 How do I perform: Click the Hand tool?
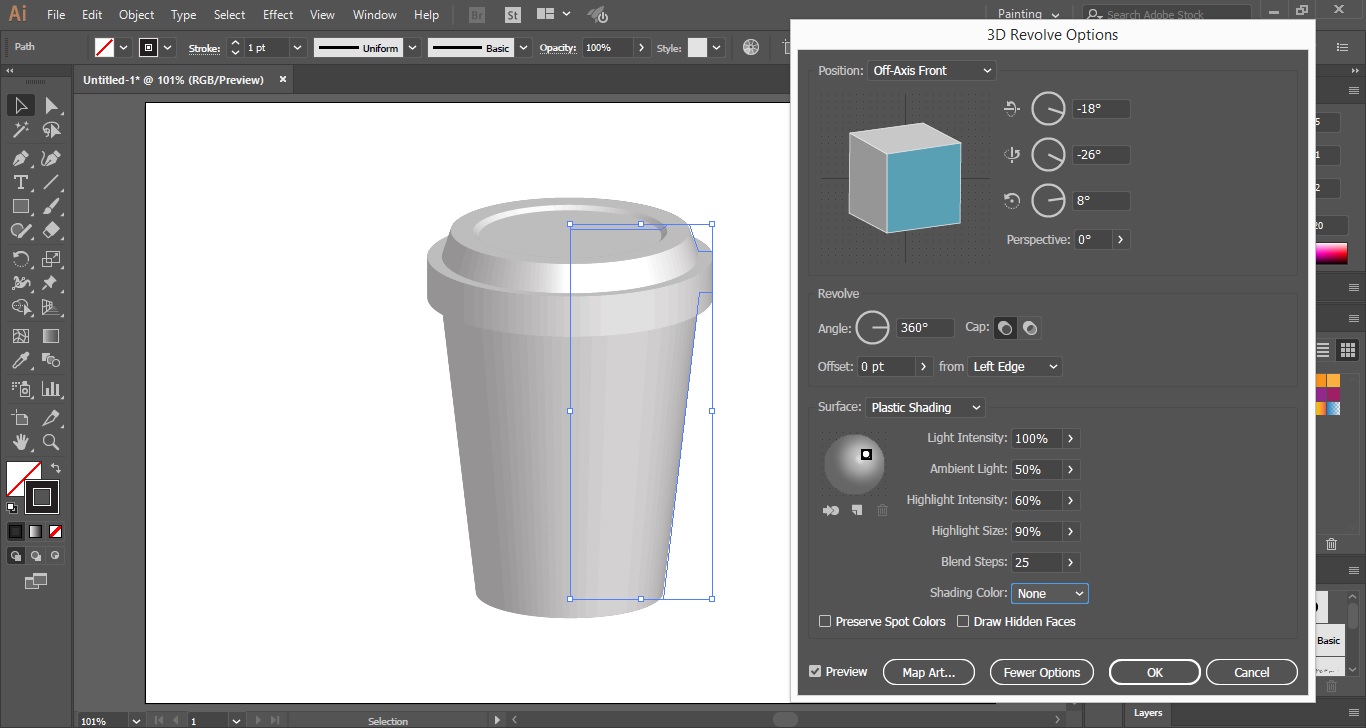pyautogui.click(x=20, y=442)
